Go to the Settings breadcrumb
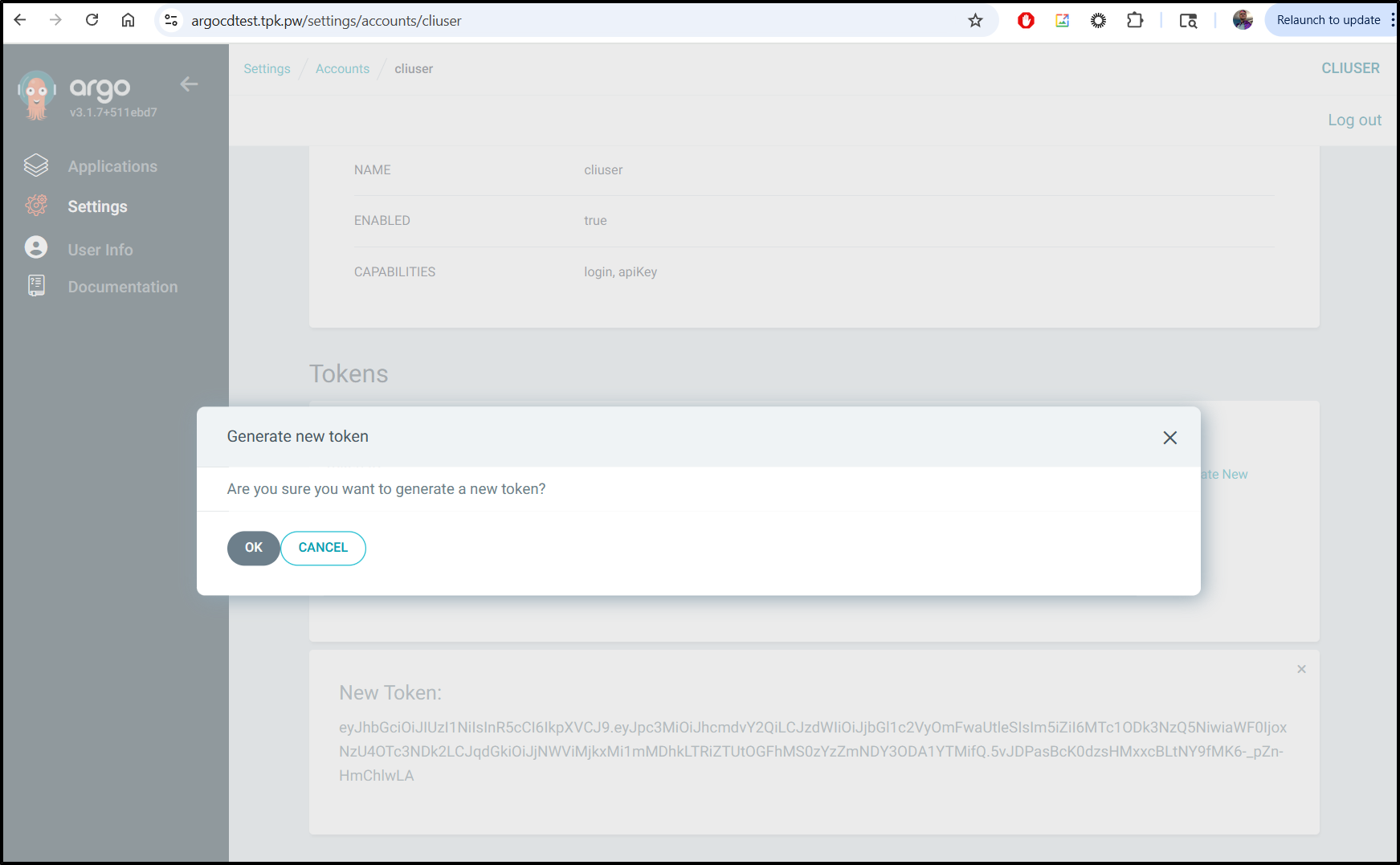 pyautogui.click(x=267, y=69)
